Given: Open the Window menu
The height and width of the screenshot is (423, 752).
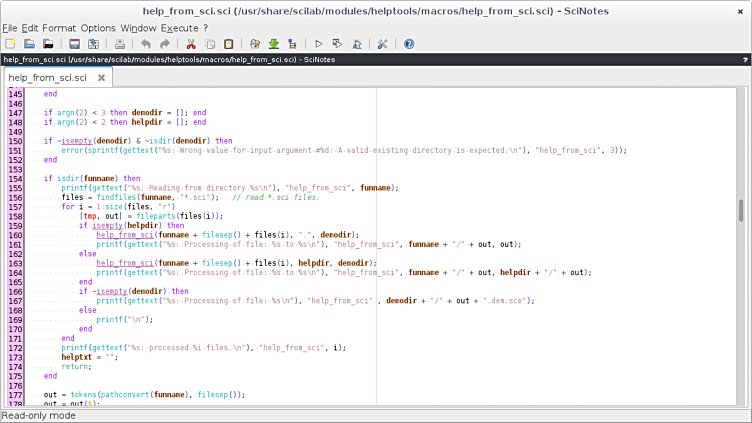Looking at the screenshot, I should (138, 28).
